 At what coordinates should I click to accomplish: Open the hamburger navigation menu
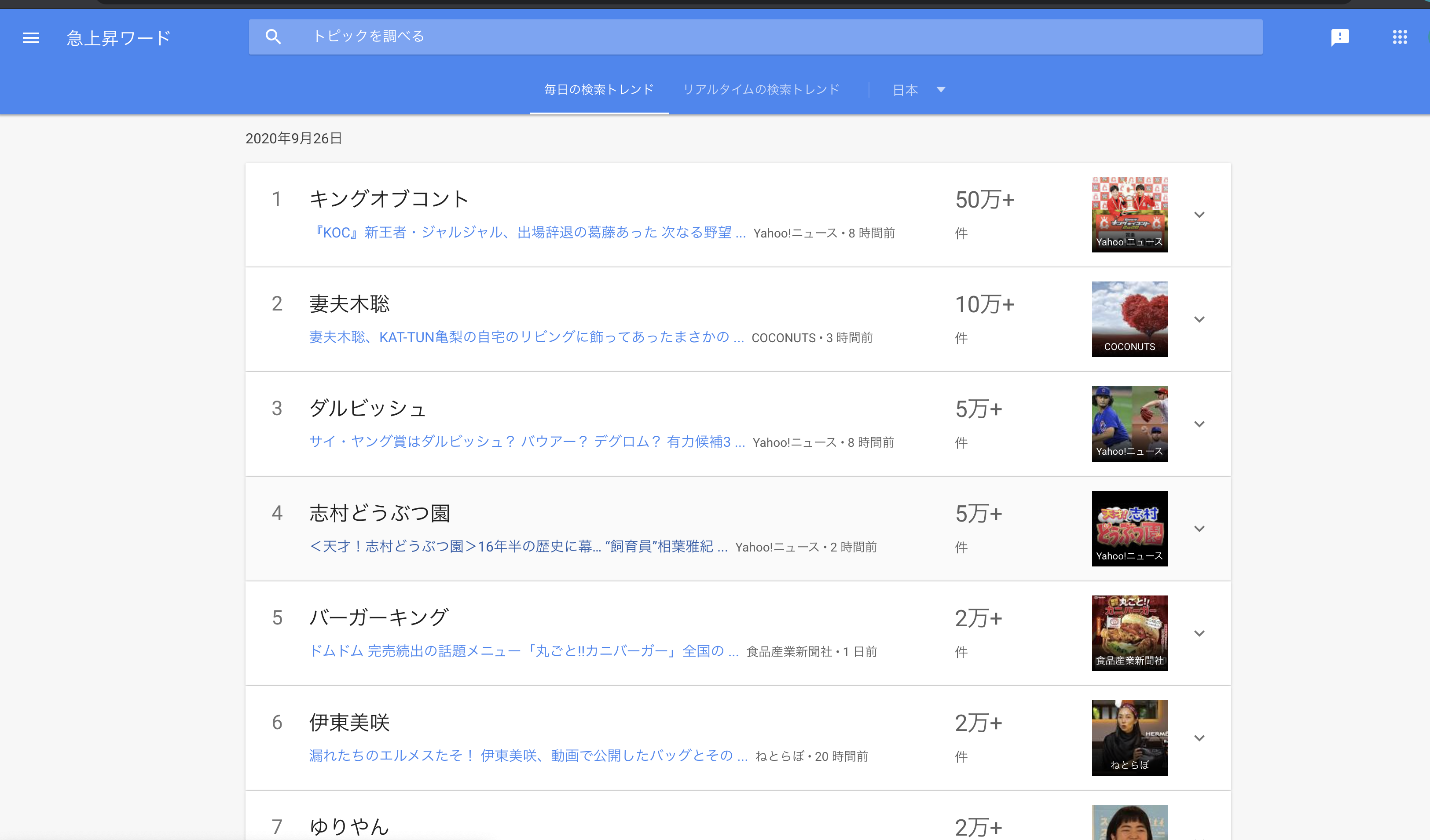point(31,38)
